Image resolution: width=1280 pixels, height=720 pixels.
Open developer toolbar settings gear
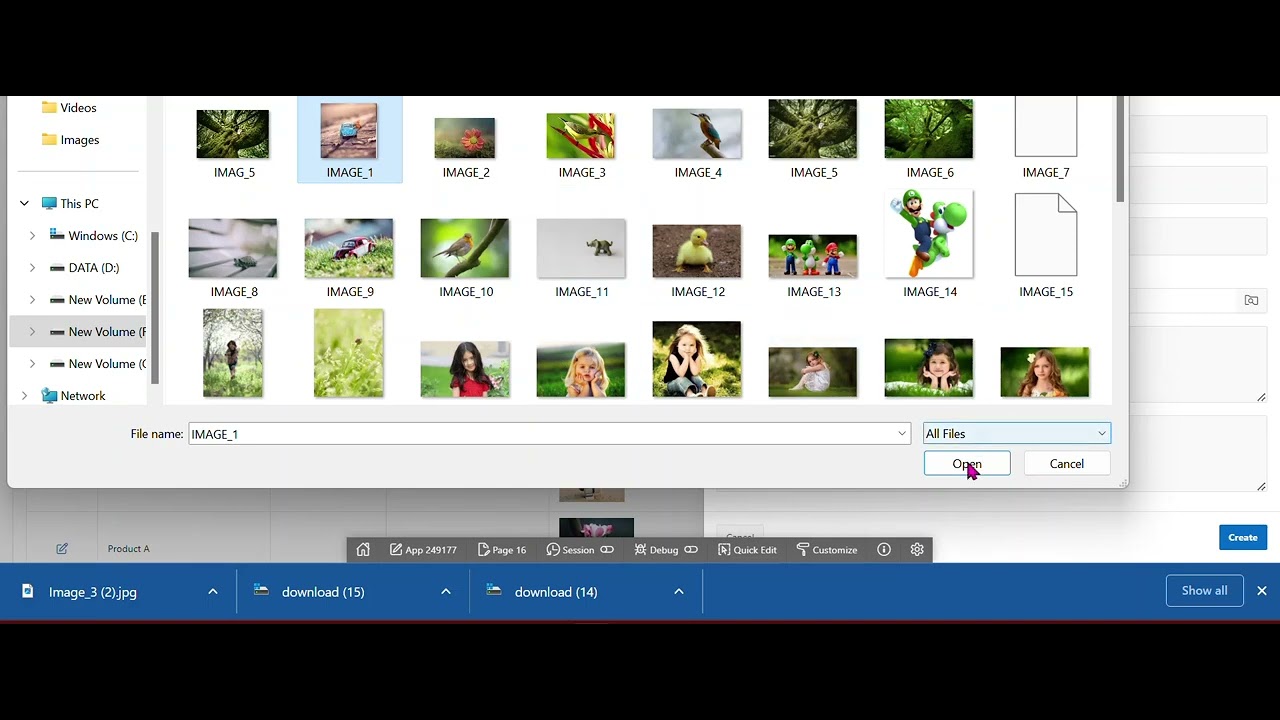click(x=917, y=550)
